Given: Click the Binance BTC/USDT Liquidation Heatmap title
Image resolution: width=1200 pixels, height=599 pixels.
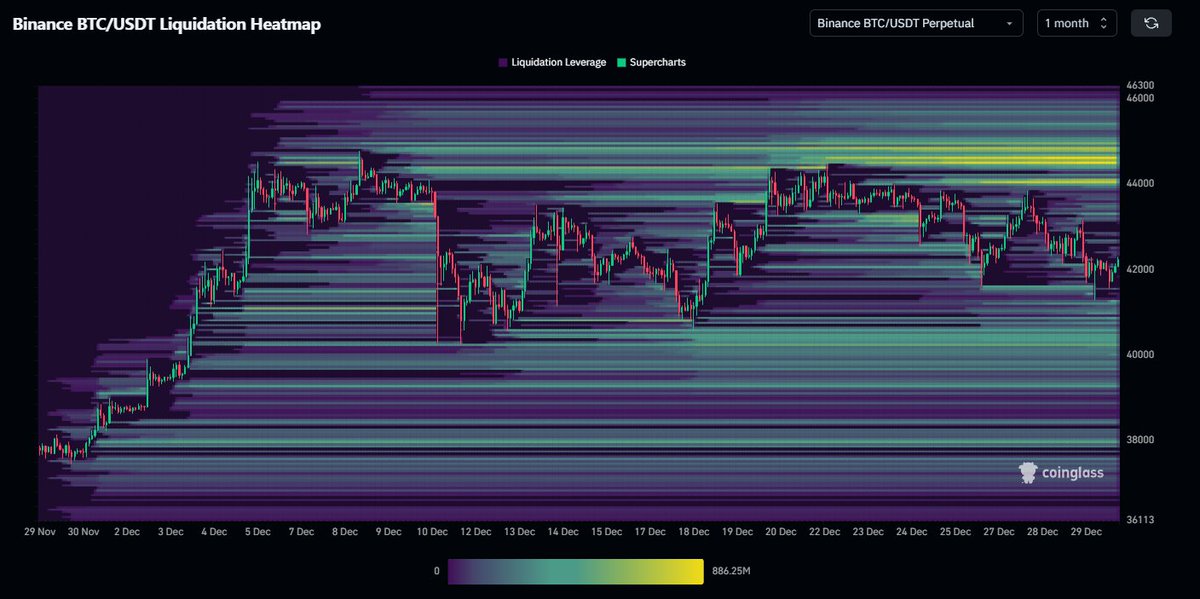Looking at the screenshot, I should pyautogui.click(x=165, y=24).
